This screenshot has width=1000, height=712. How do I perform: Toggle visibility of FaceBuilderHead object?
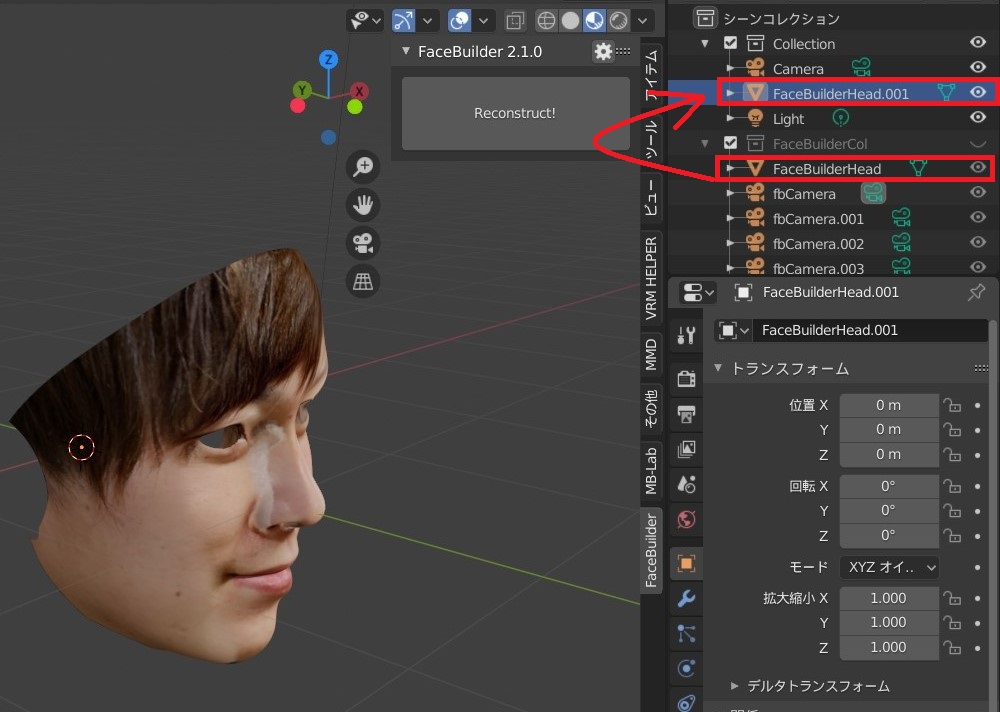click(978, 167)
